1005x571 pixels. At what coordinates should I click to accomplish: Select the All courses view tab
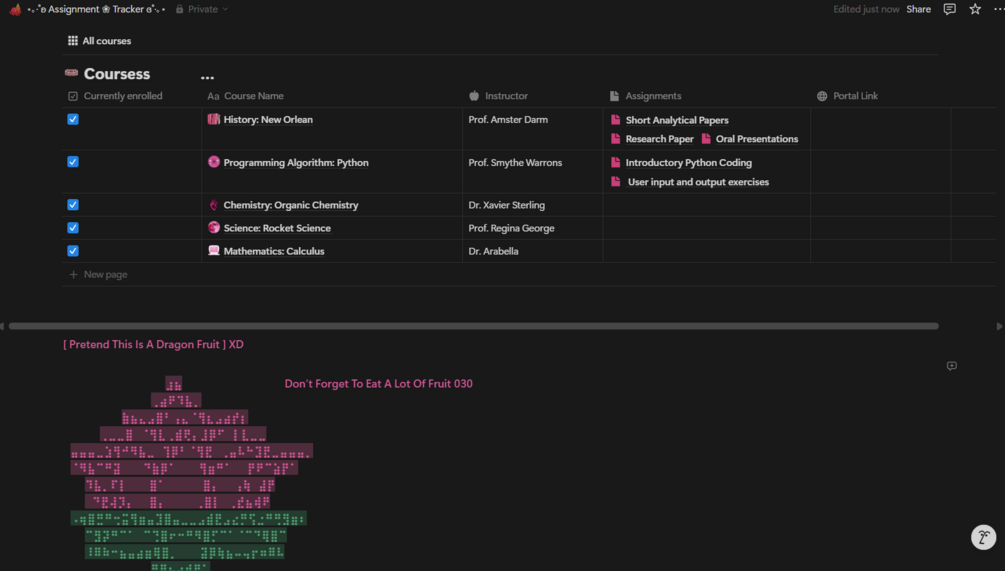tap(99, 41)
